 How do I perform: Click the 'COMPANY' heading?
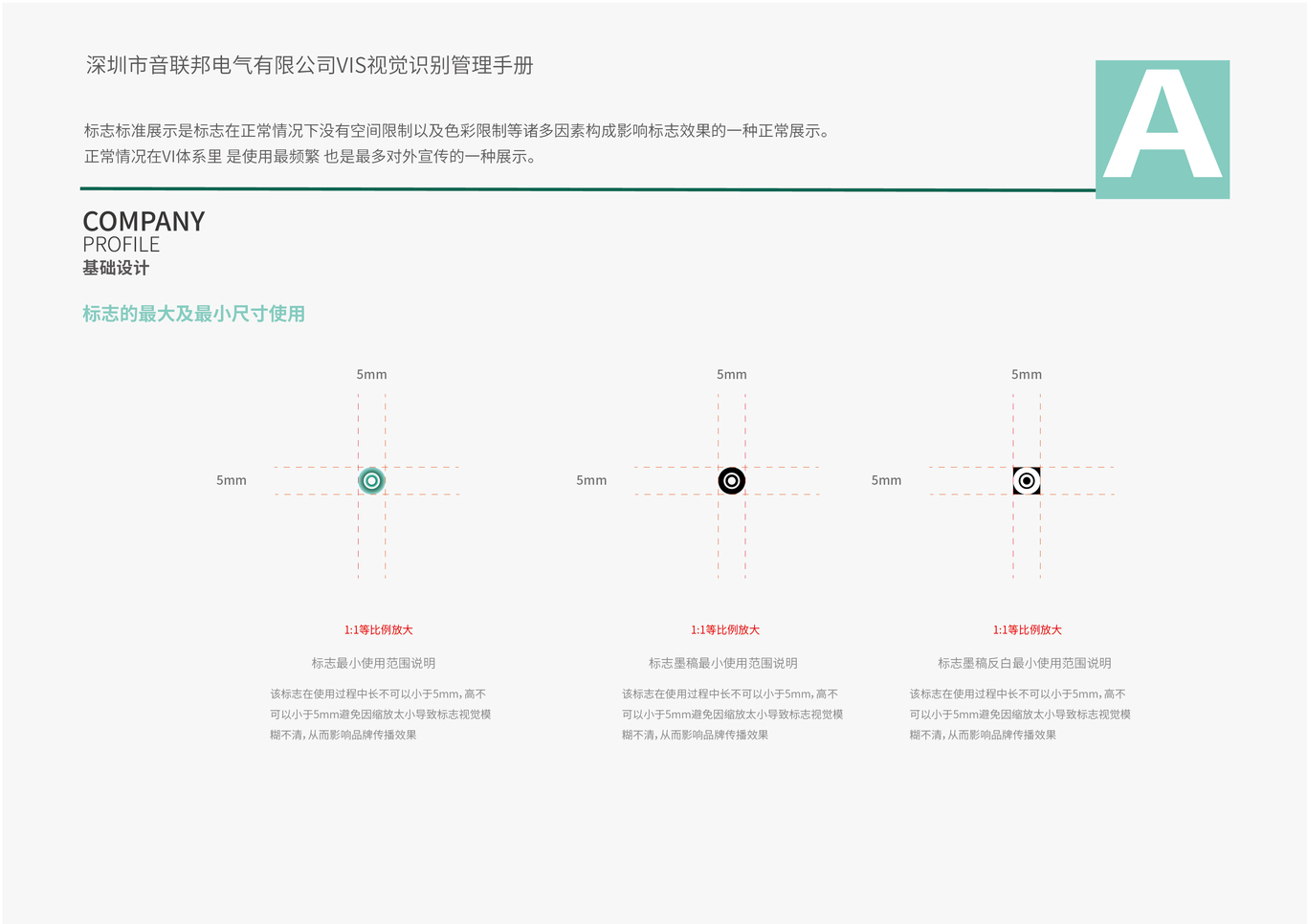(144, 222)
